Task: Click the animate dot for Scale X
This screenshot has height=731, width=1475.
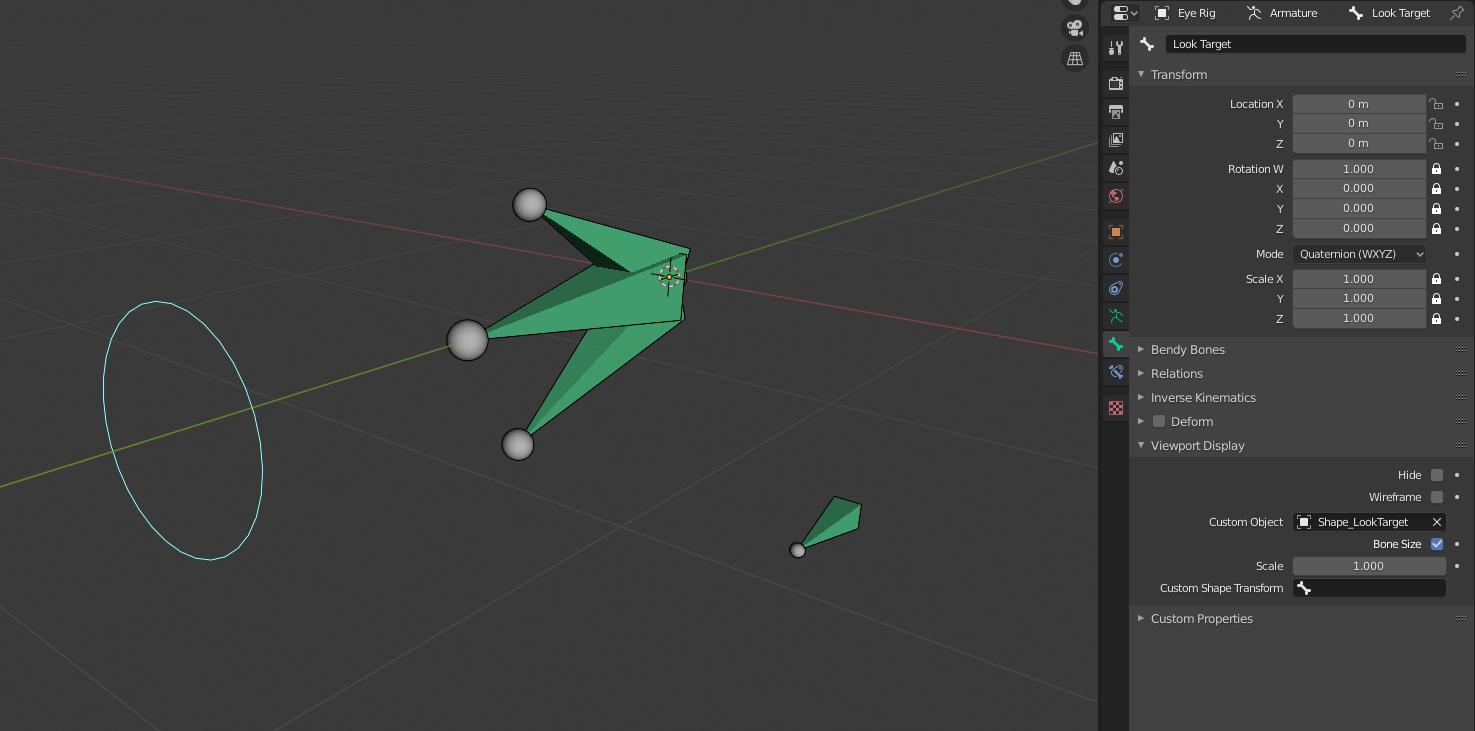Action: 1457,279
